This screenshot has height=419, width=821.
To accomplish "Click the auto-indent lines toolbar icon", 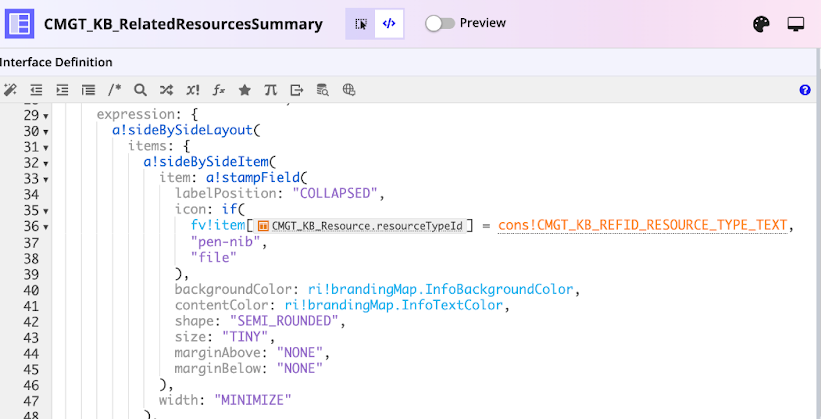I will (x=88, y=90).
